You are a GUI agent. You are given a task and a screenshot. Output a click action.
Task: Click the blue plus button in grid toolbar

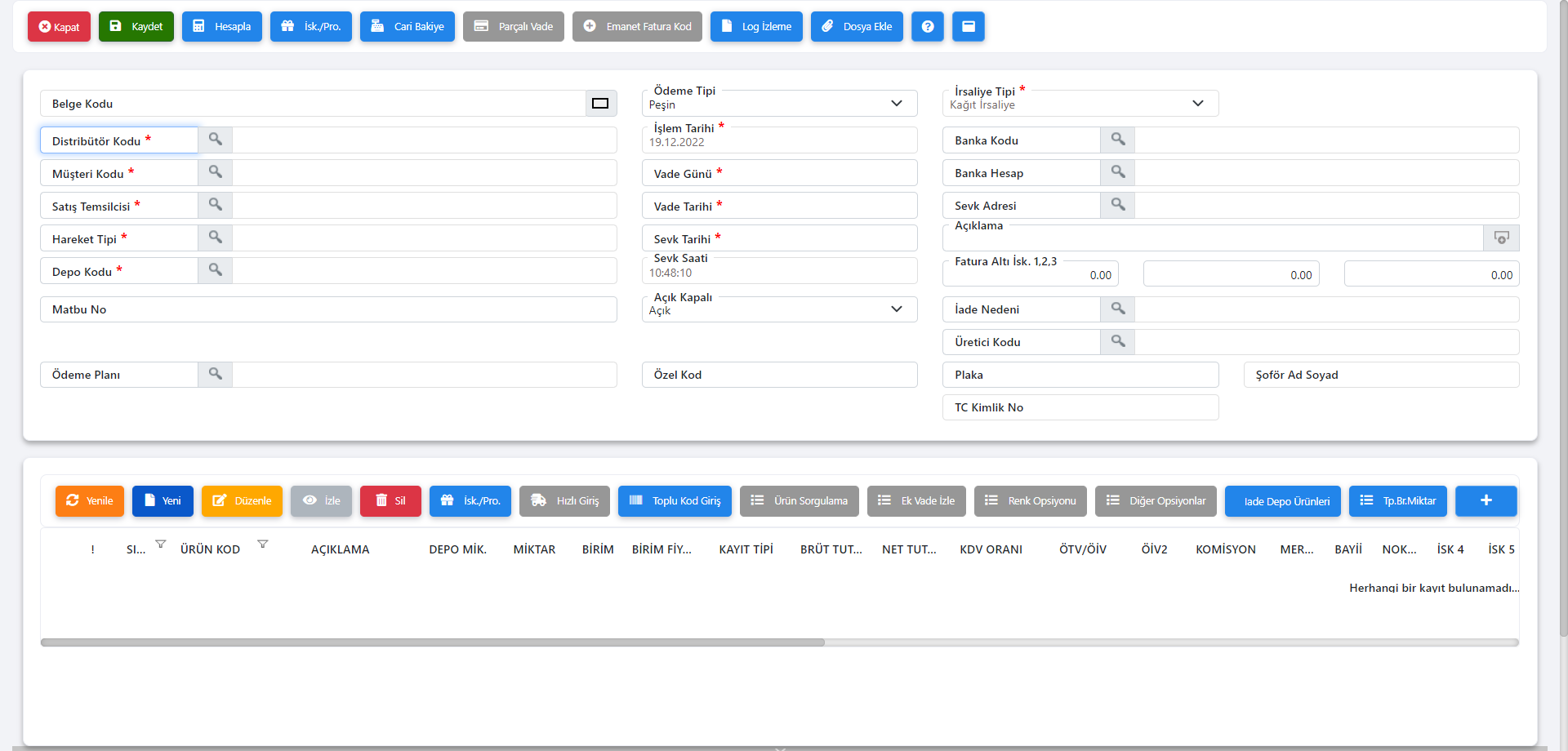[x=1486, y=500]
